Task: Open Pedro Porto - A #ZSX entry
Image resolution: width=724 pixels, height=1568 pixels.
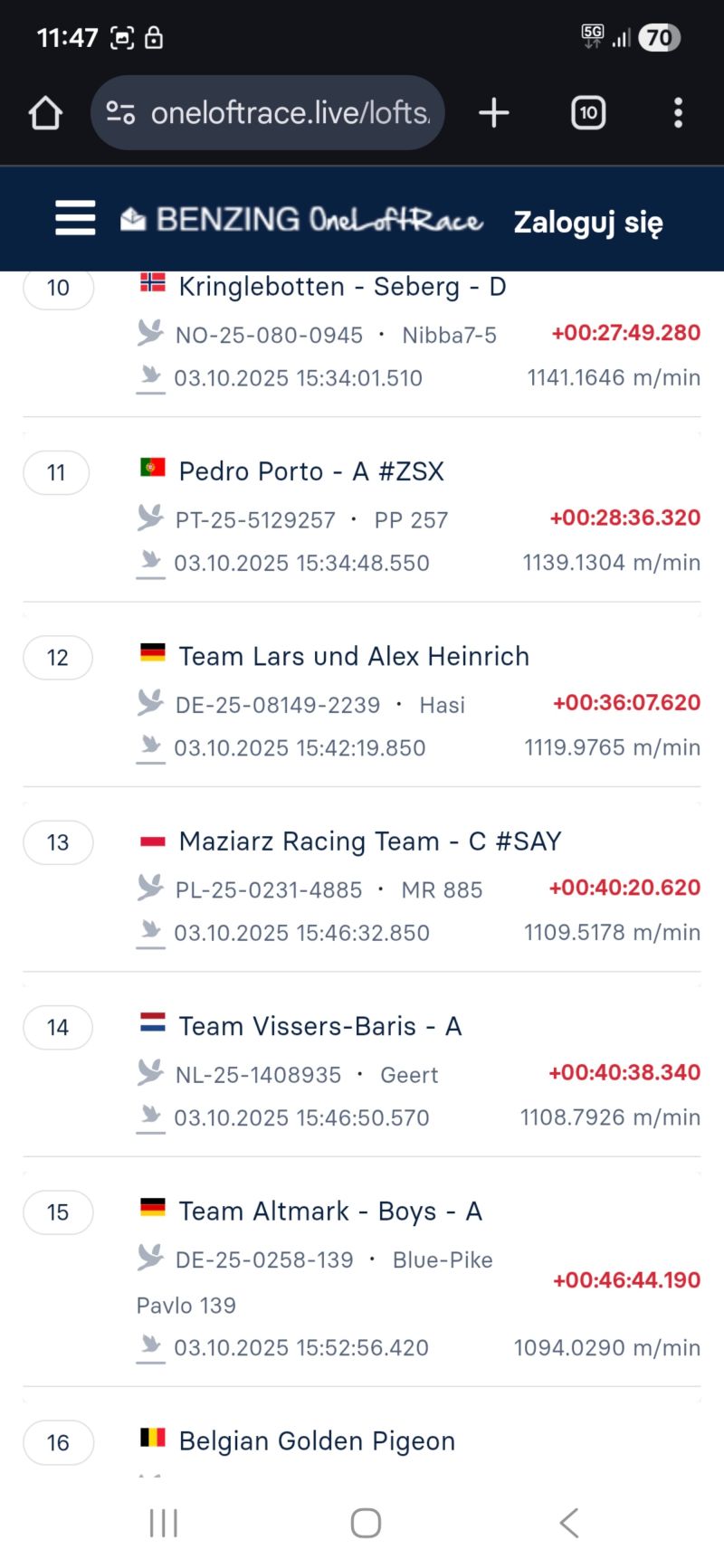Action: pyautogui.click(x=311, y=471)
